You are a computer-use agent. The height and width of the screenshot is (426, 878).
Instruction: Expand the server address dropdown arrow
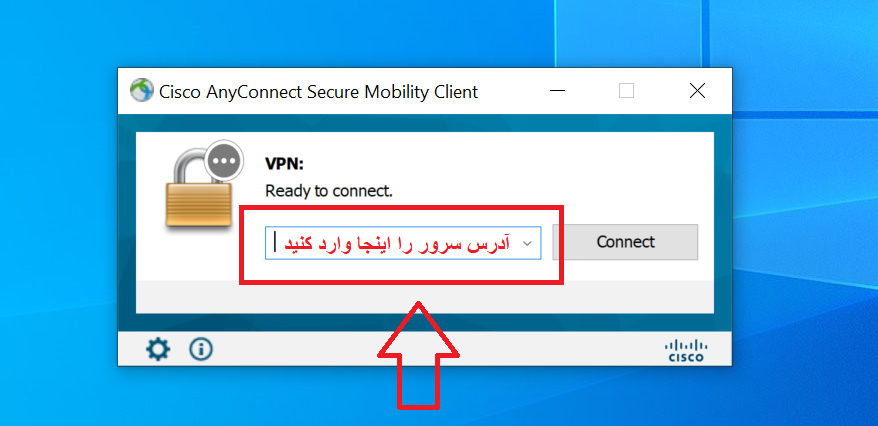(526, 244)
